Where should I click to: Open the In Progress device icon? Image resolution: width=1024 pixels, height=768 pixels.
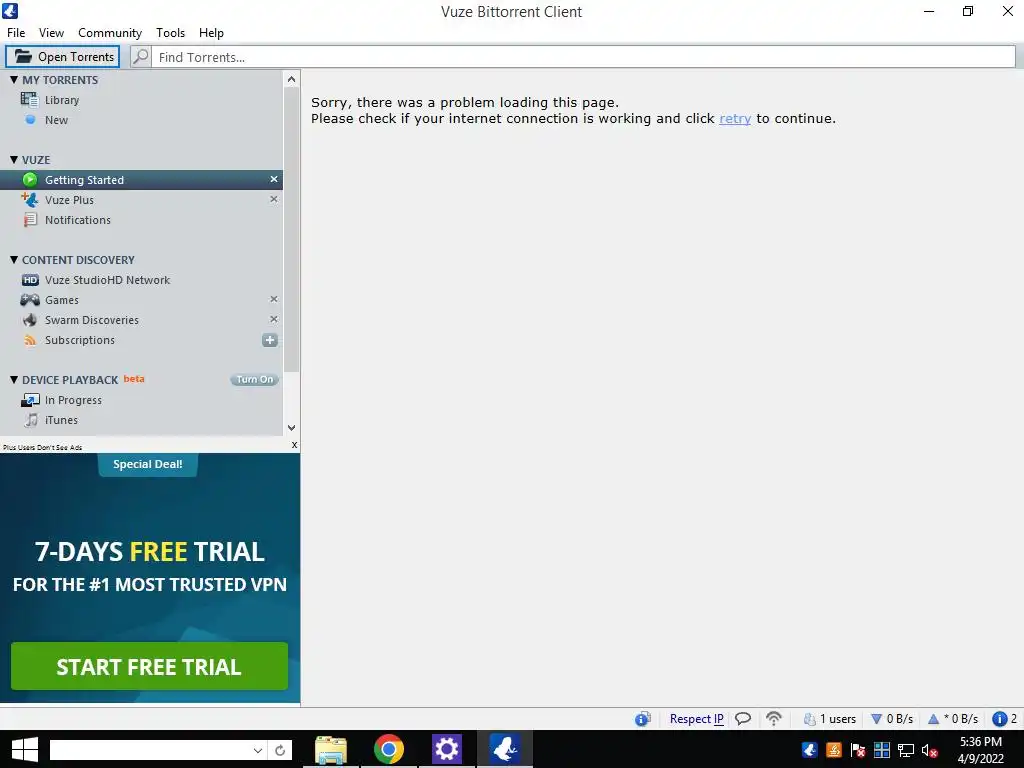coord(30,400)
